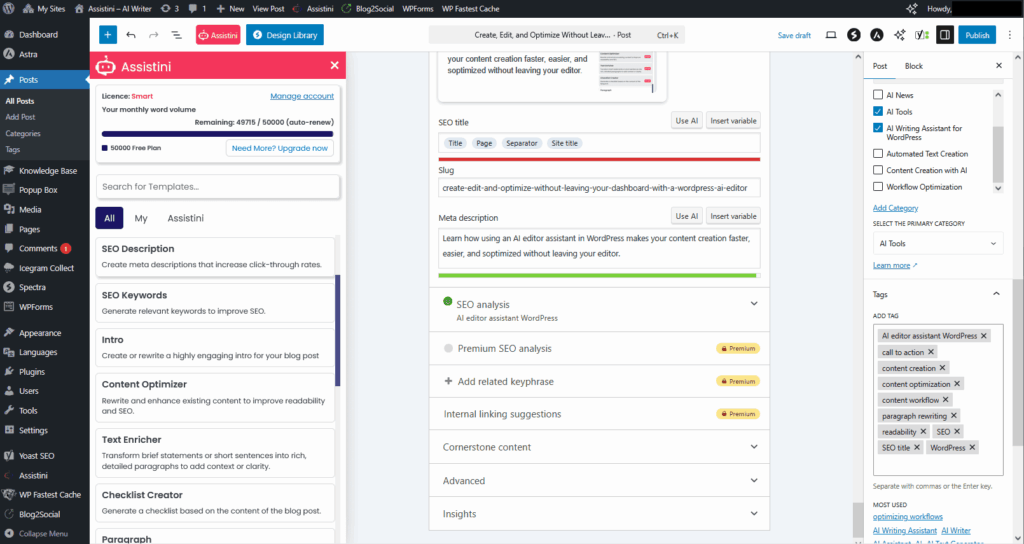Click the red SEO title length bar
Viewport: 1024px width, 544px height.
[x=599, y=159]
